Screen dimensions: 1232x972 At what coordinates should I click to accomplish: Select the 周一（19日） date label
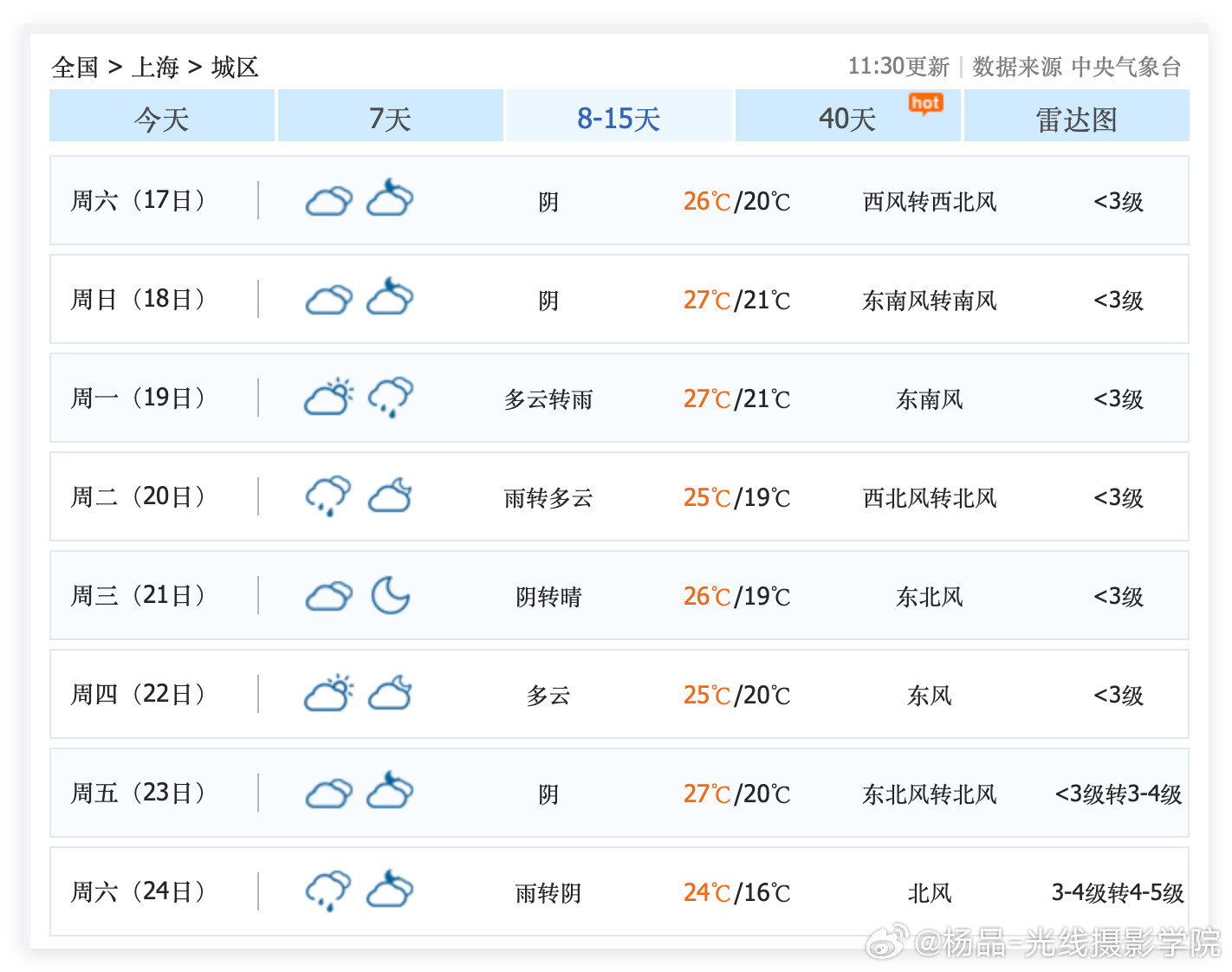coord(139,398)
